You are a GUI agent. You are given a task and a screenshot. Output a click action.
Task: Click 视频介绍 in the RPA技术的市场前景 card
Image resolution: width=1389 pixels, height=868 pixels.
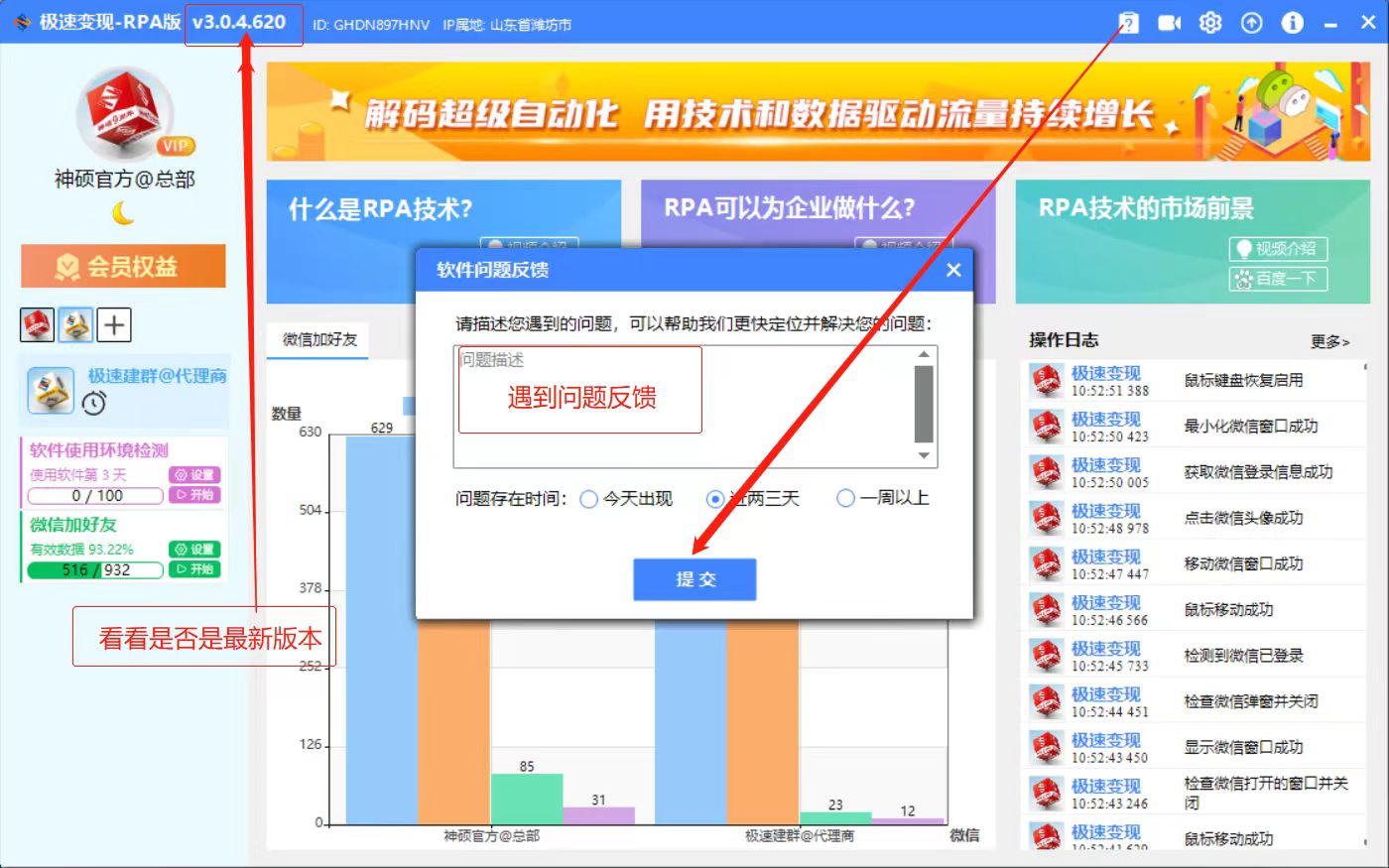[1278, 248]
